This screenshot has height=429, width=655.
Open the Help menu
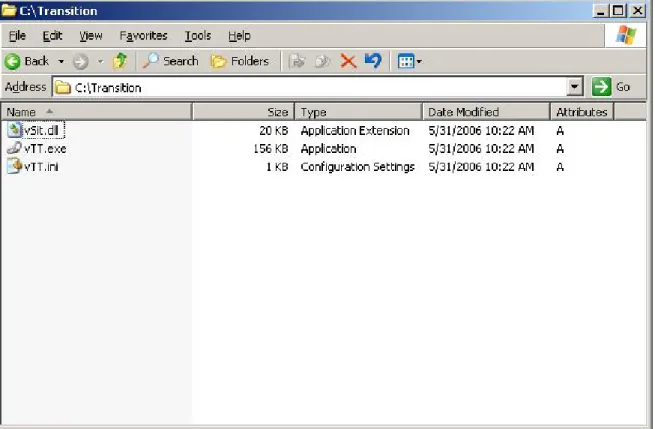(239, 36)
